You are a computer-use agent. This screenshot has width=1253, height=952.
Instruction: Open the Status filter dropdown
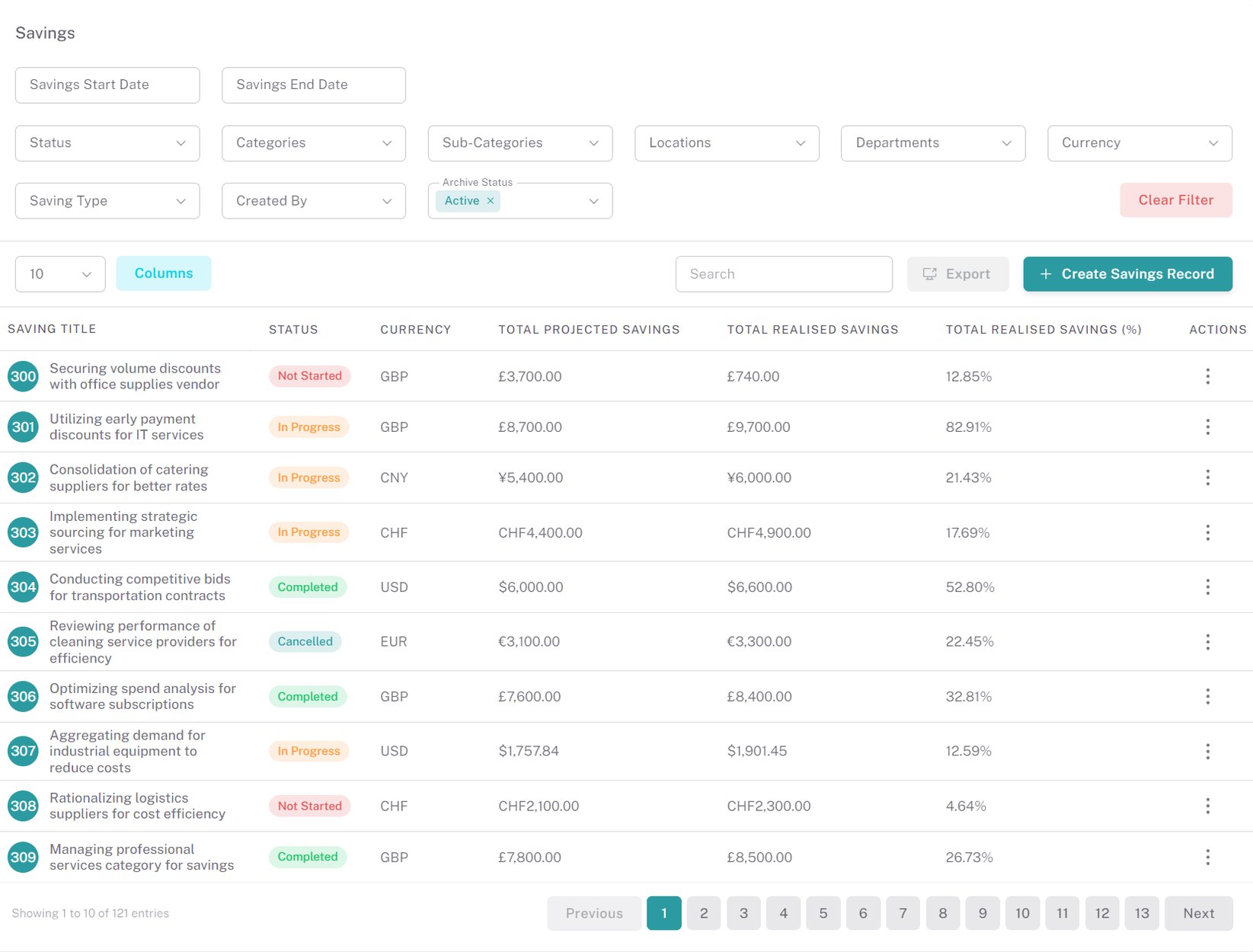pyautogui.click(x=107, y=143)
